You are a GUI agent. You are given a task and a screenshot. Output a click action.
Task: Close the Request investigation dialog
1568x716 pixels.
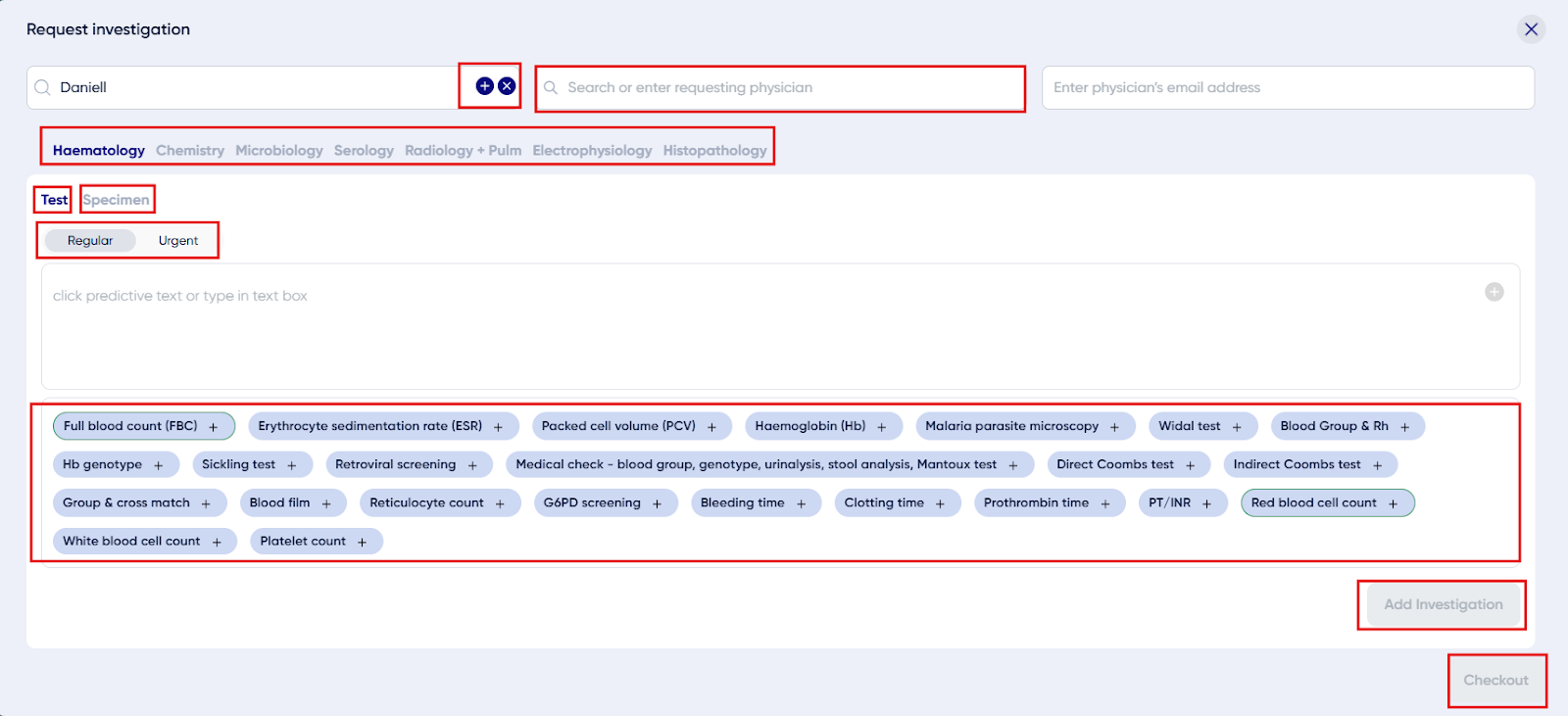[1531, 29]
